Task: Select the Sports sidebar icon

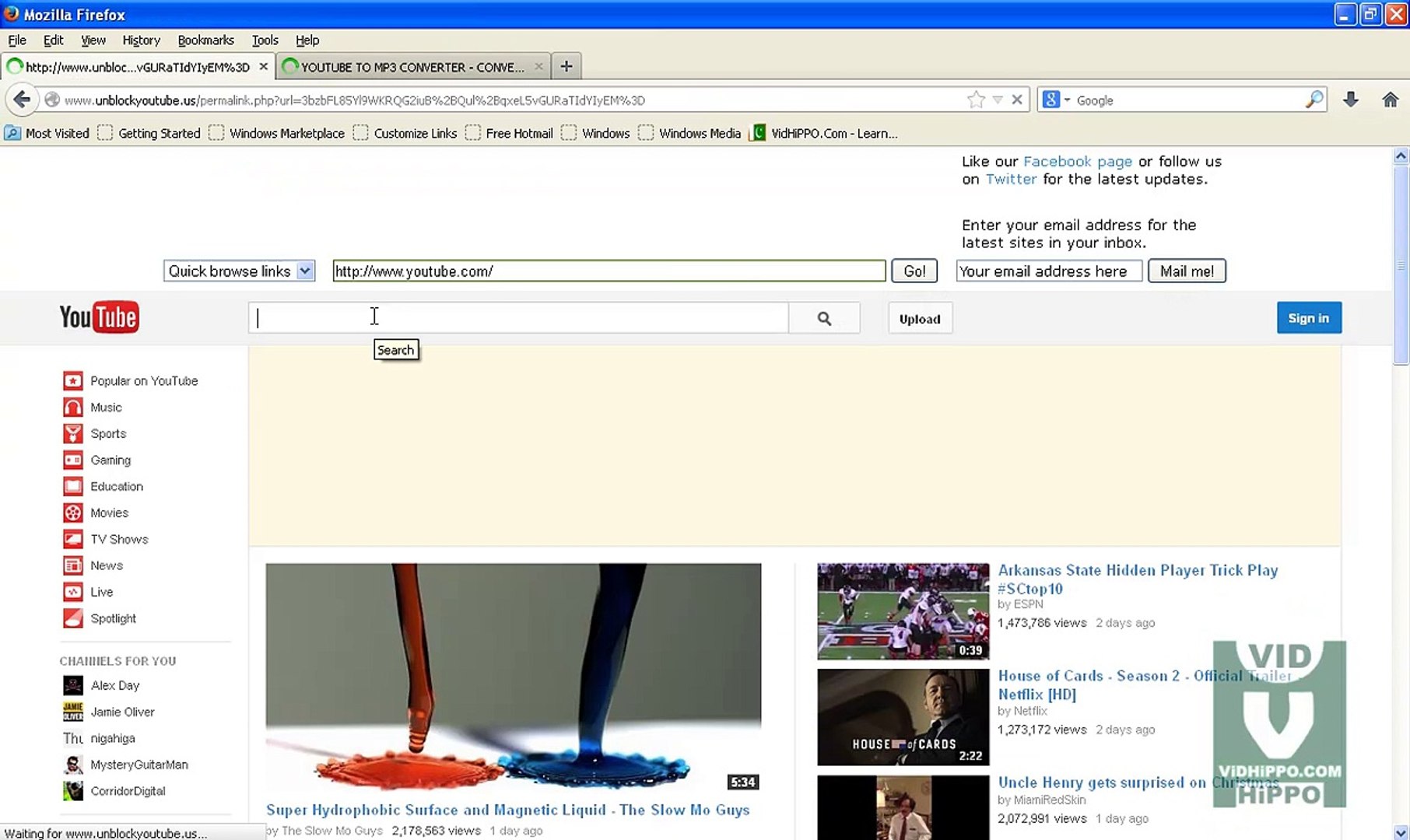Action: point(72,433)
